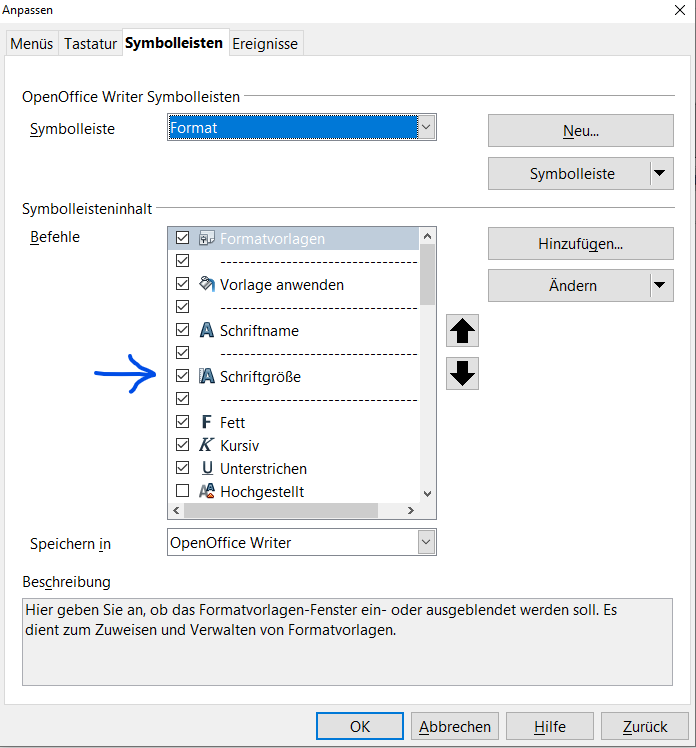This screenshot has height=748, width=696.
Task: Open the Ereignisse tab
Action: click(x=264, y=44)
